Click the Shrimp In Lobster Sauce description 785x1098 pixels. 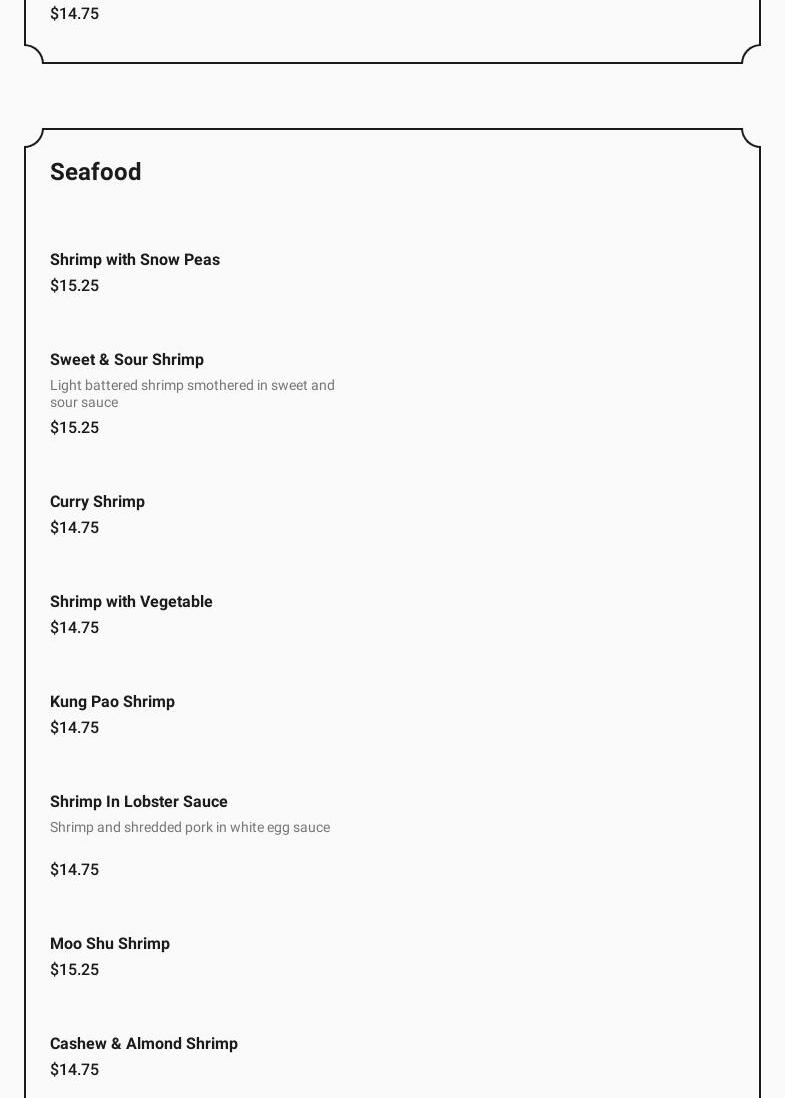(190, 828)
